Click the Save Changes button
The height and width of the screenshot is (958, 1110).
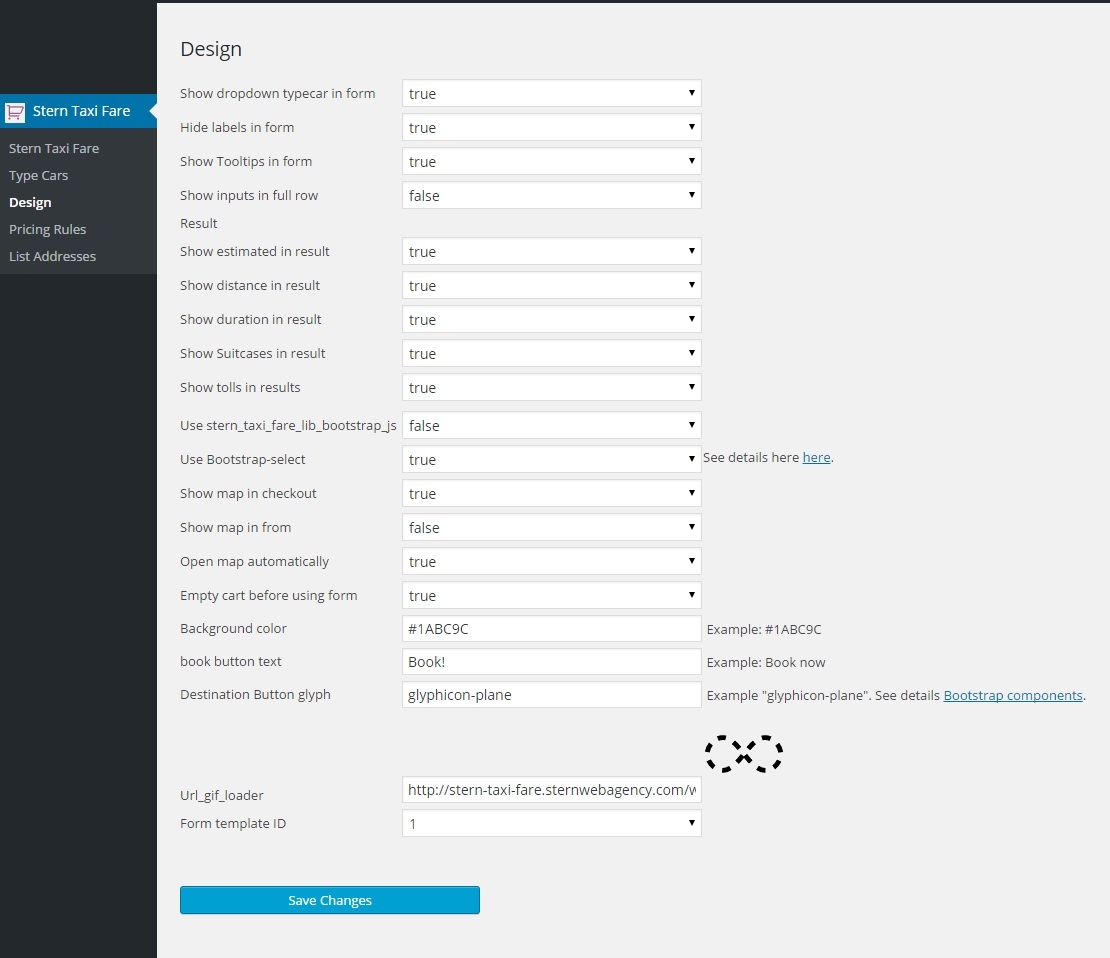coord(330,900)
